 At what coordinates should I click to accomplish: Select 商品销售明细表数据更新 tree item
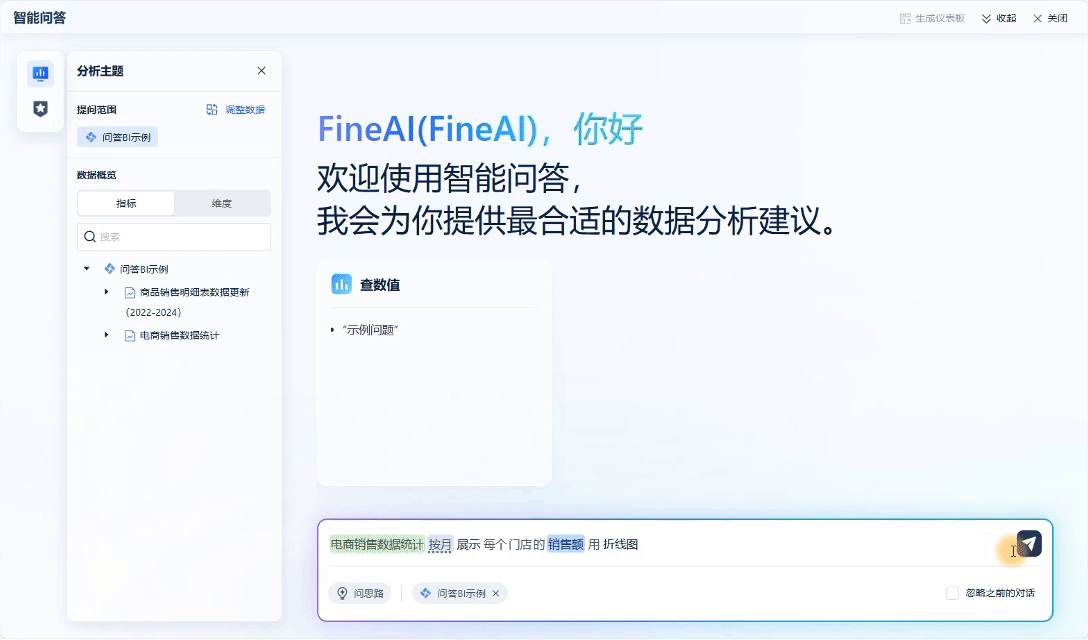[x=194, y=292]
